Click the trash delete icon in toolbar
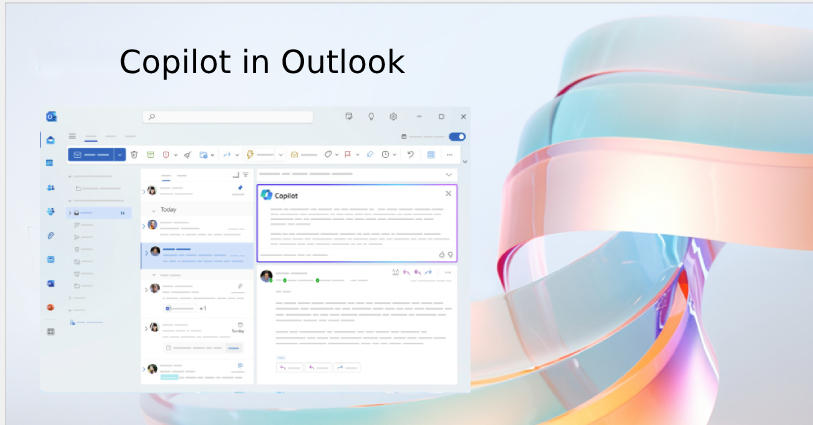The height and width of the screenshot is (425, 813). [x=134, y=155]
